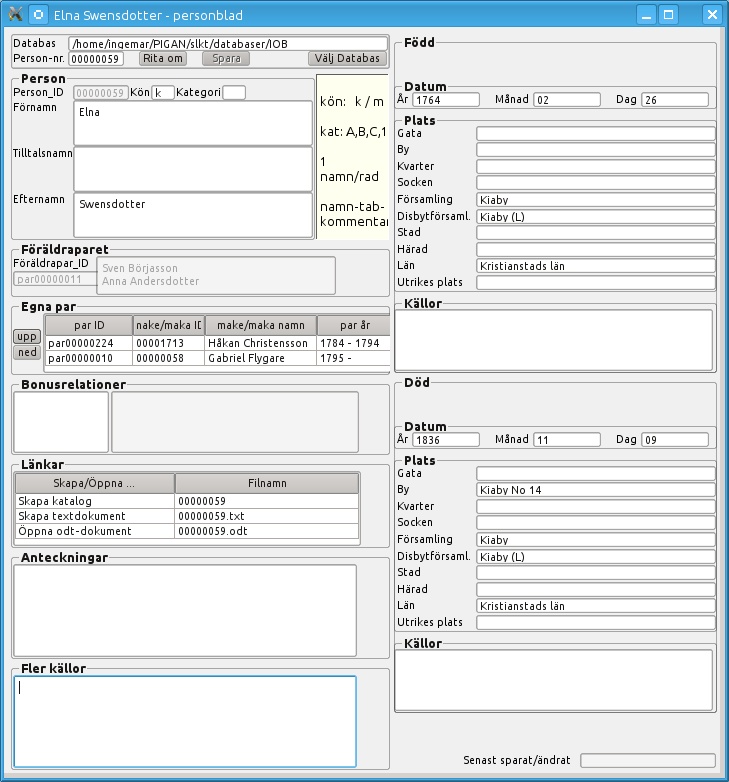This screenshot has height=782, width=729.
Task: Click the Rita om button
Action: coord(163,58)
